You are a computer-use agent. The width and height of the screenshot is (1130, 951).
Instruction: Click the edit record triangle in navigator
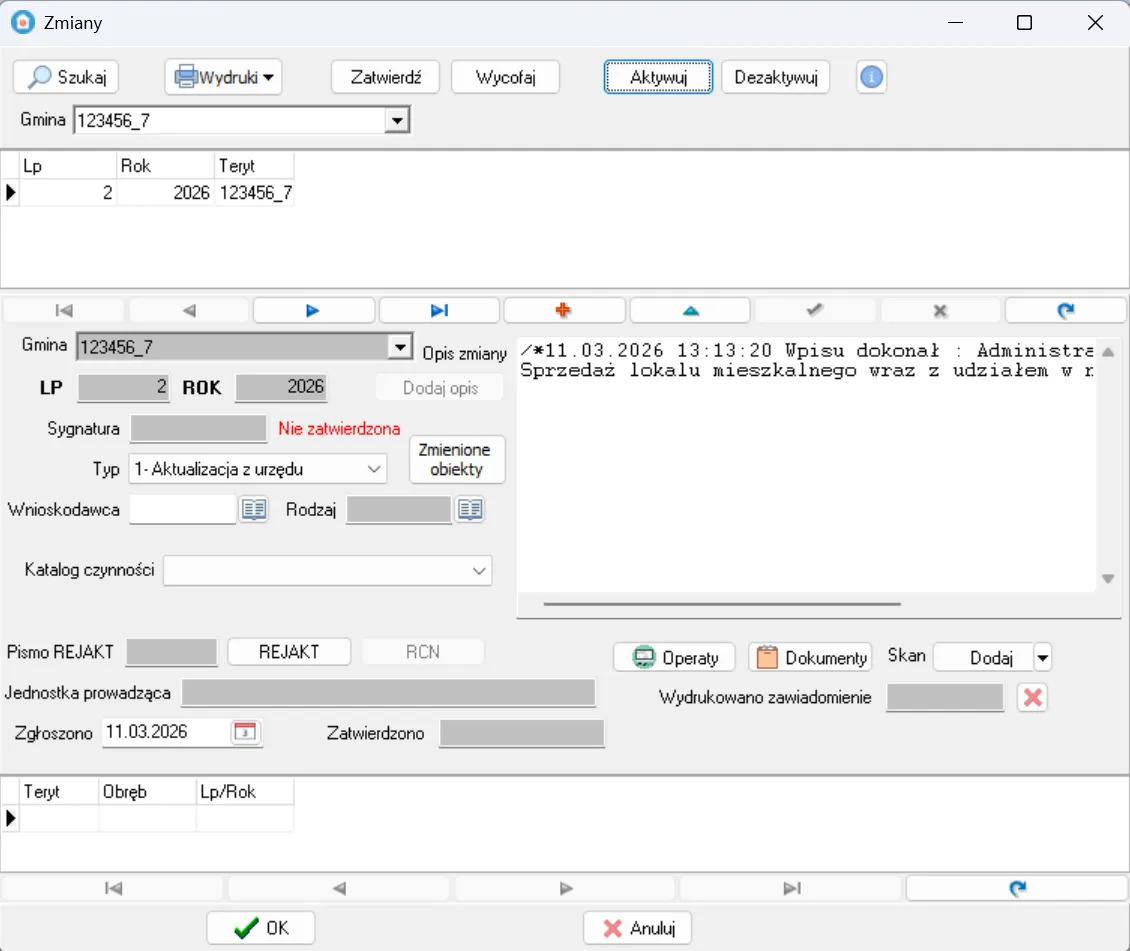(690, 311)
